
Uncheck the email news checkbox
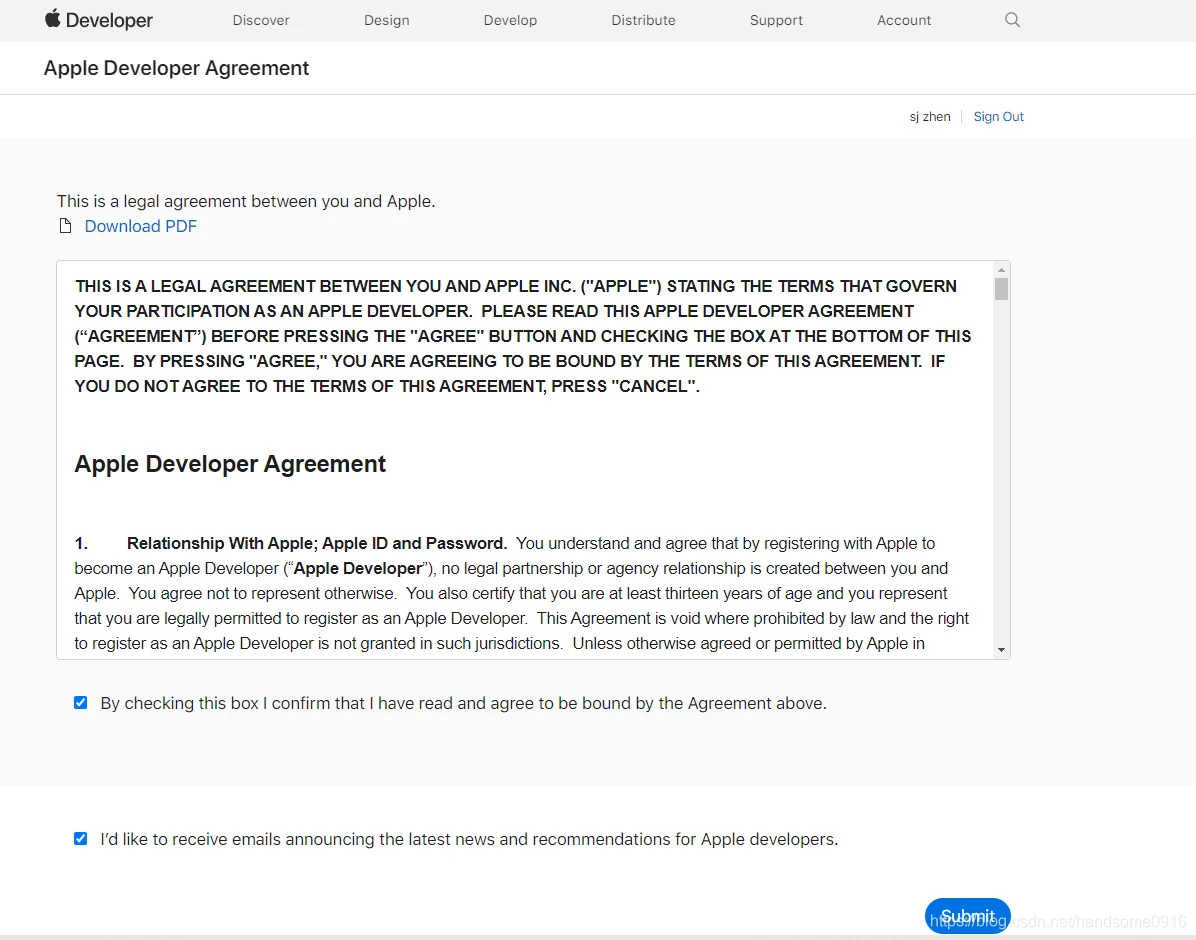tap(81, 839)
